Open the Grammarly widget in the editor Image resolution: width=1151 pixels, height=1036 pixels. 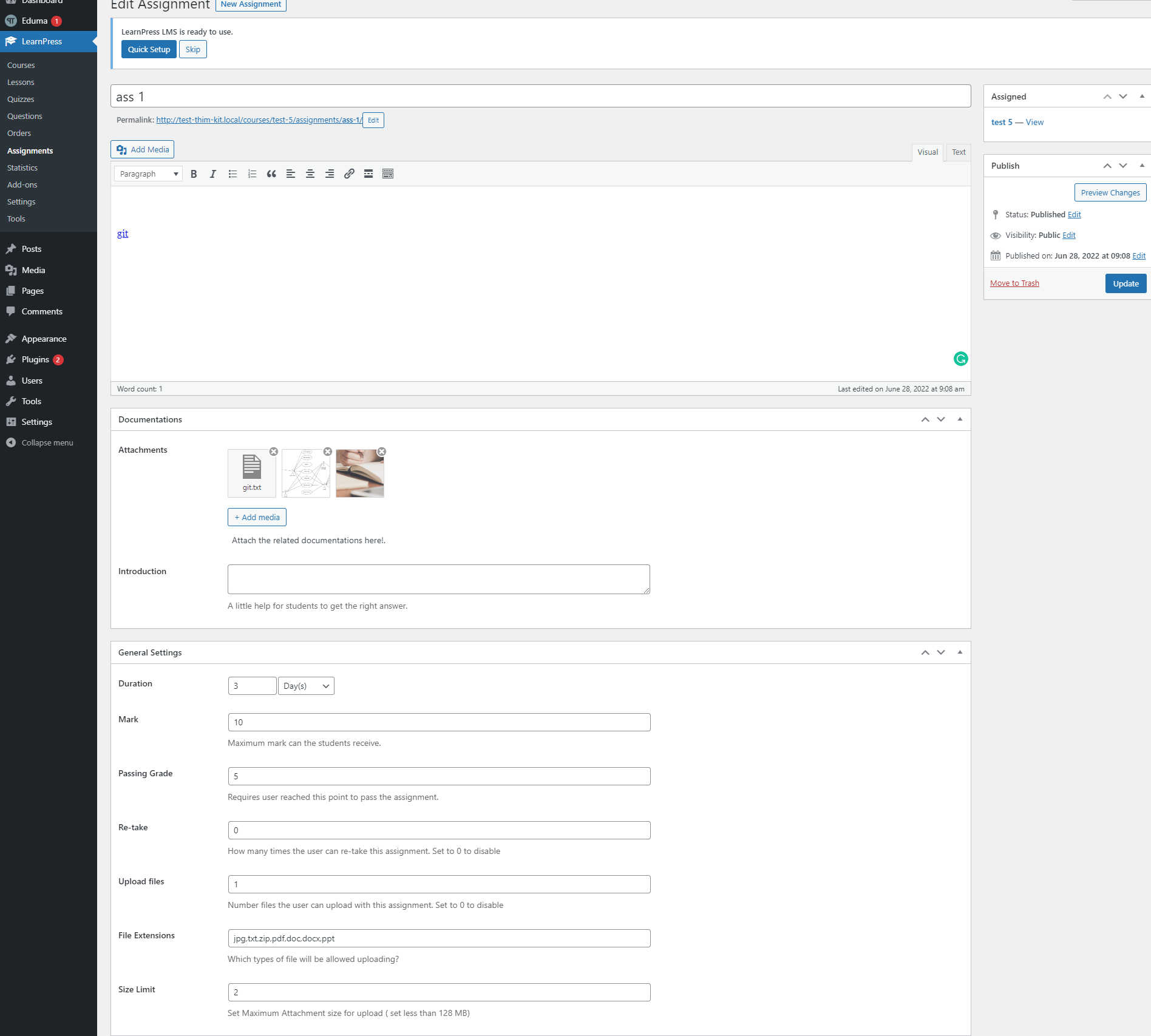960,359
